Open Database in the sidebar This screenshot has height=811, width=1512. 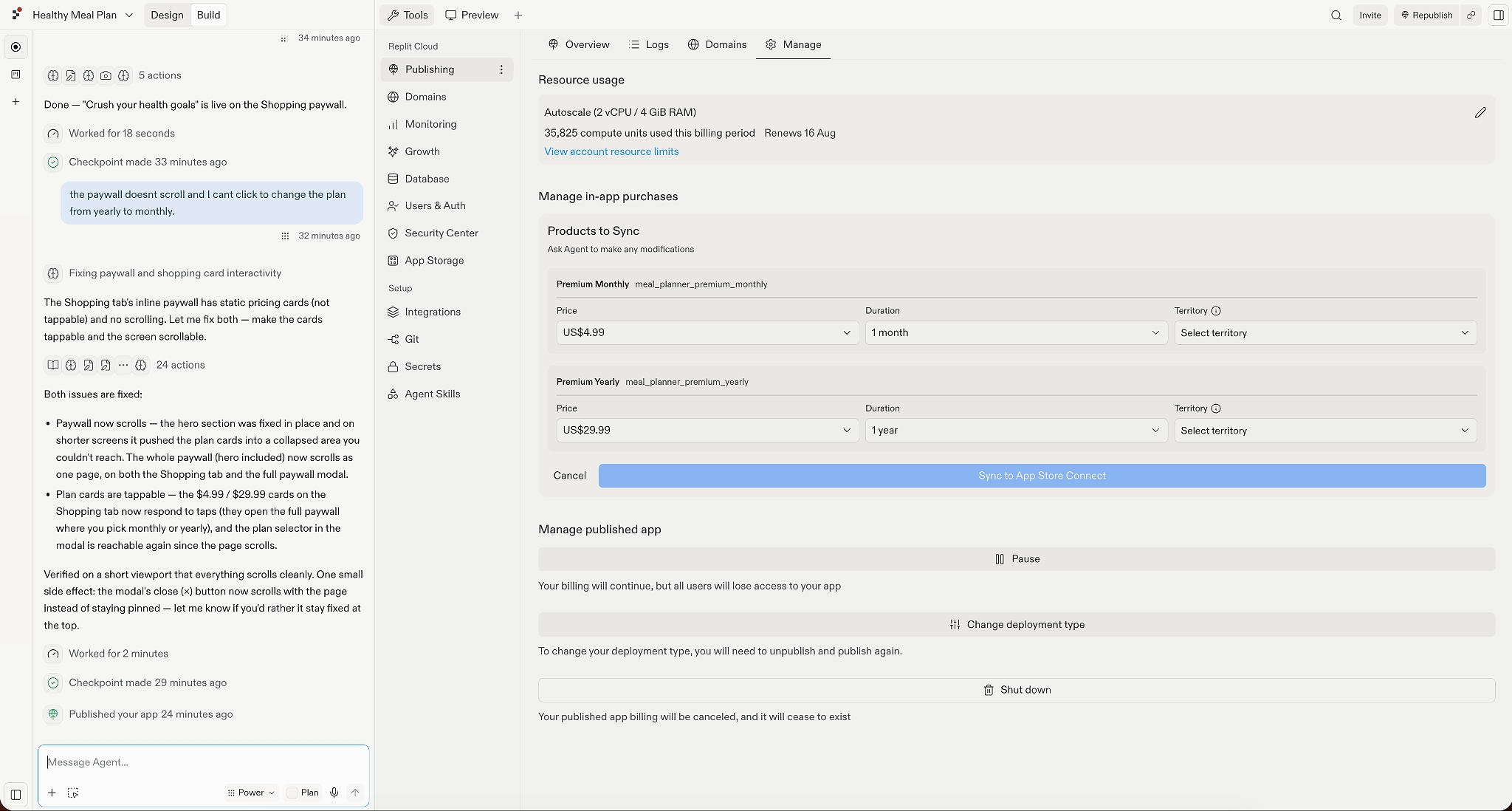click(x=447, y=179)
